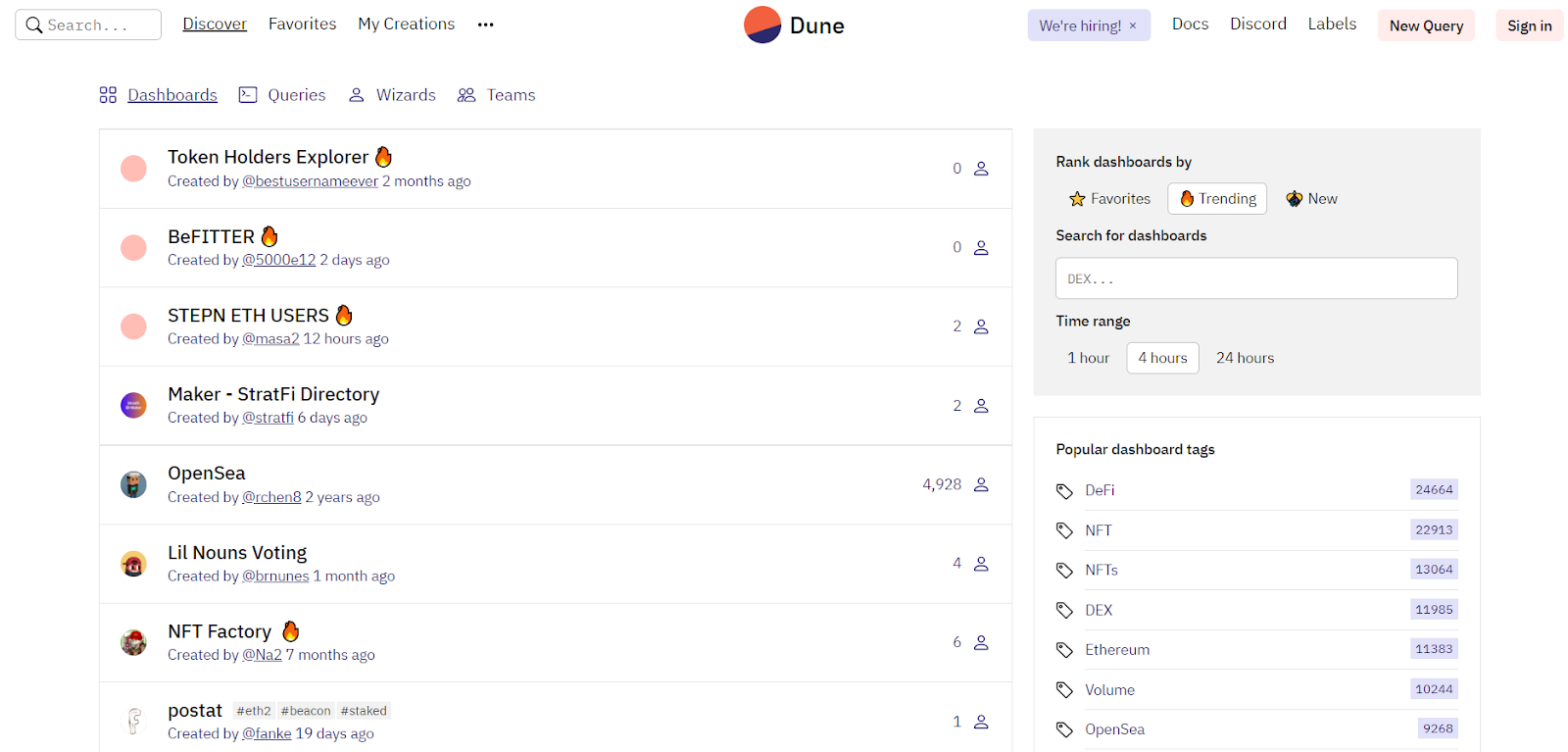This screenshot has height=752, width=1568.
Task: Open the Token Holders Explorer dashboard
Action: 268,157
